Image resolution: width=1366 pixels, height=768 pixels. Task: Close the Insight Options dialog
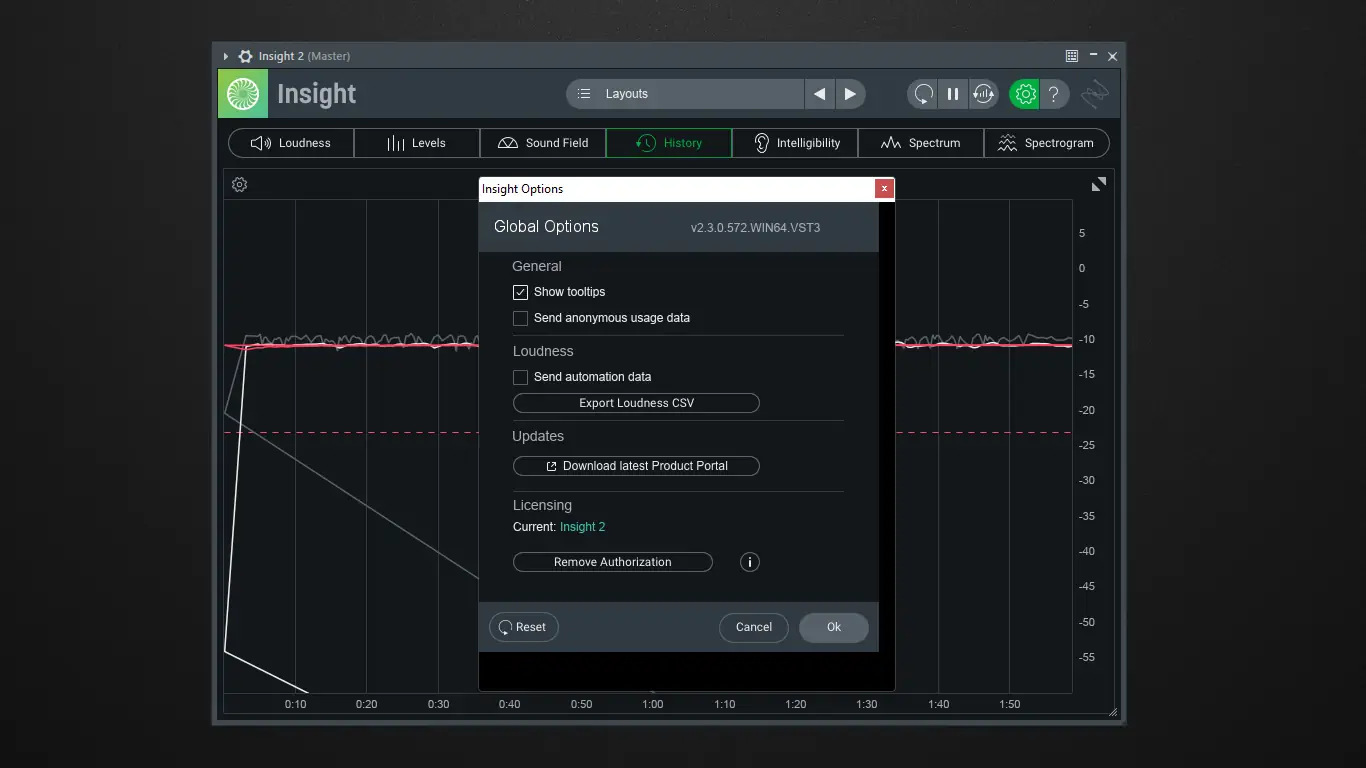(884, 188)
